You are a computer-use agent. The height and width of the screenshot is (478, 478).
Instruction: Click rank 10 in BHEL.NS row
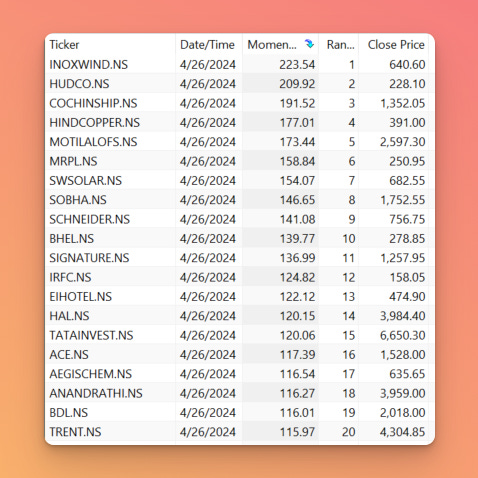click(x=349, y=238)
